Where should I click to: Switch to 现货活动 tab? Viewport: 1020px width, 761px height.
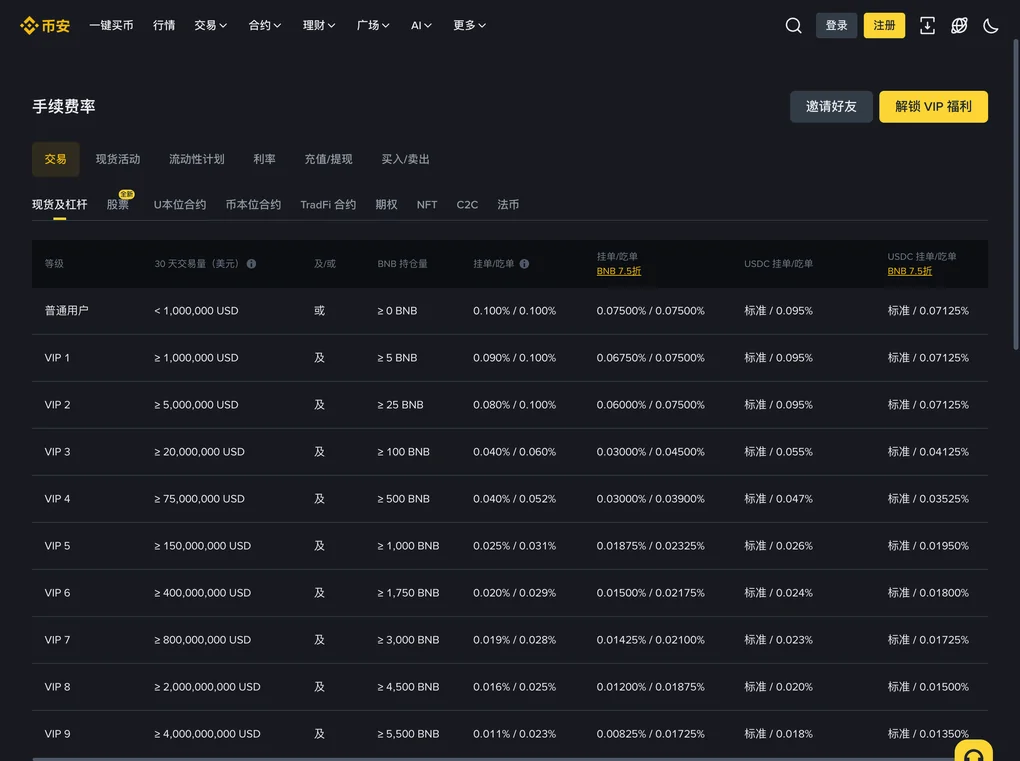118,159
